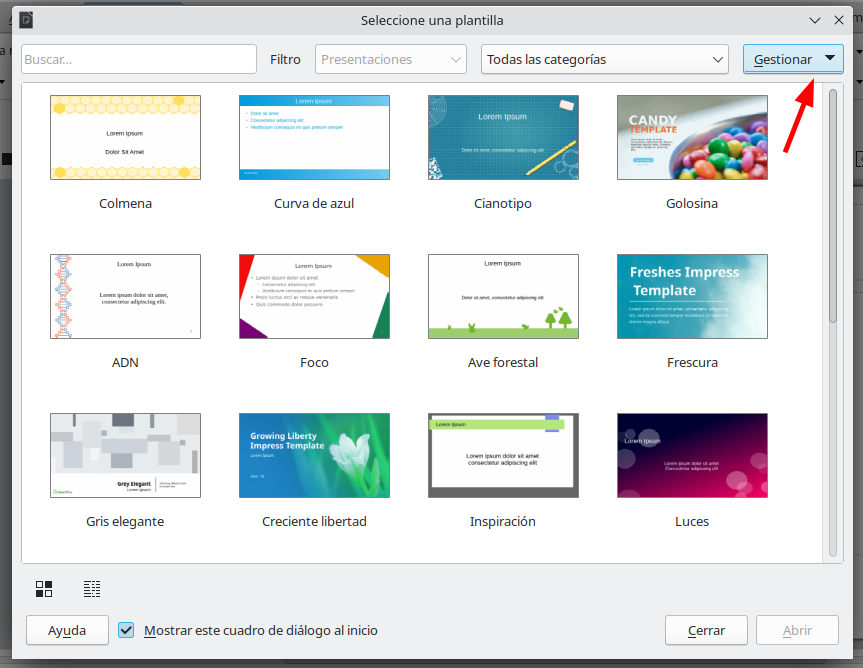863x668 pixels.
Task: Expand the 'Todas las categorías' dropdown
Action: coord(604,59)
